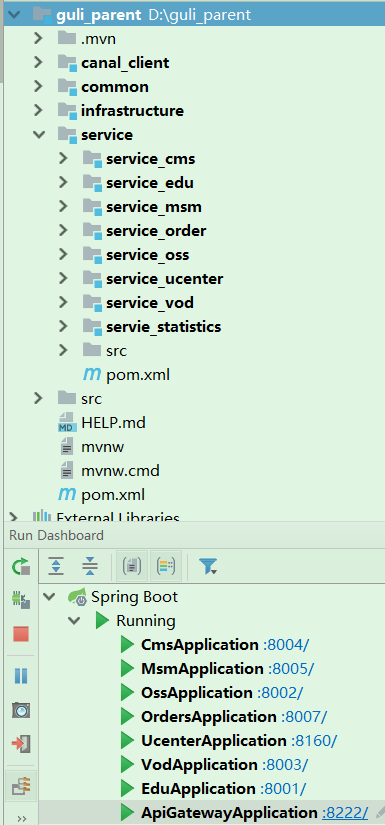Expand the service_msm module
This screenshot has height=825, width=385.
coord(63,207)
